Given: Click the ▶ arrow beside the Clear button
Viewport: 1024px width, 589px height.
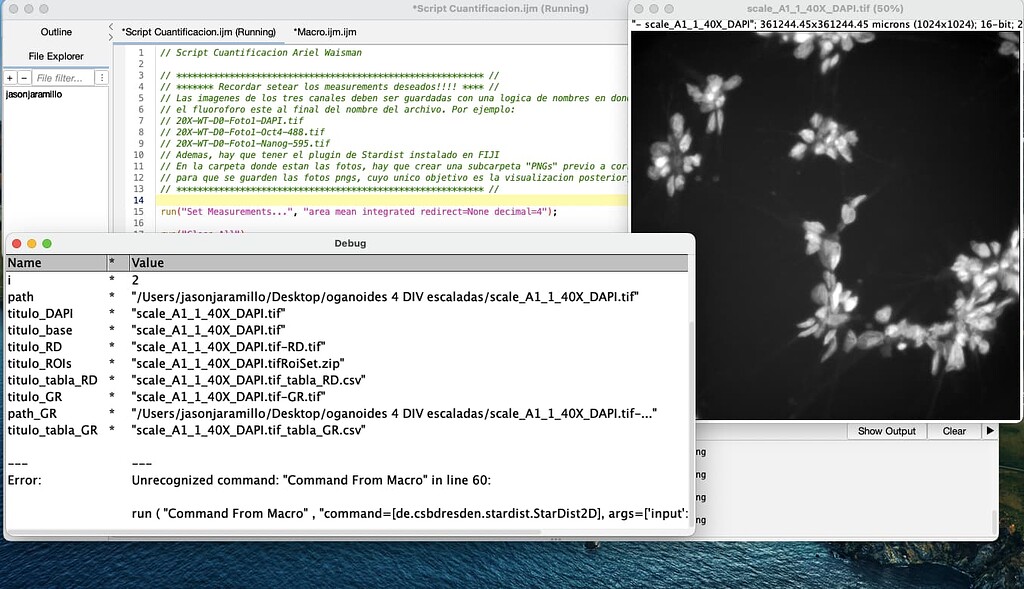Looking at the screenshot, I should [989, 431].
